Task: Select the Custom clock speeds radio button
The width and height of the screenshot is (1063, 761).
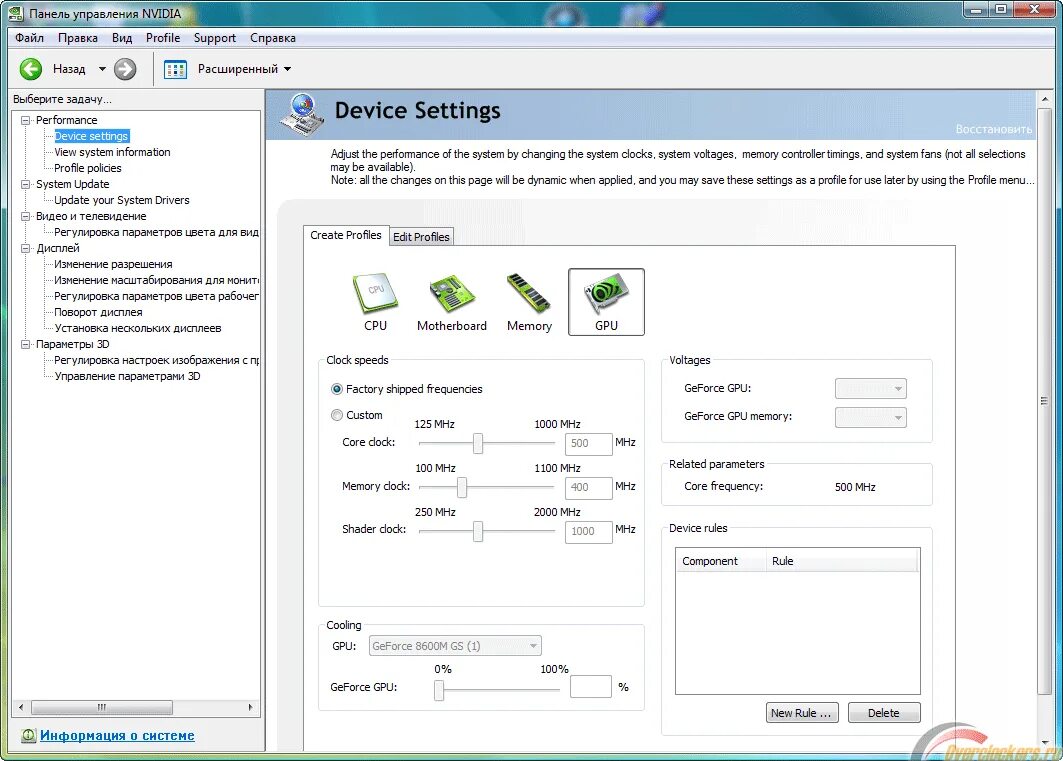Action: (x=337, y=415)
